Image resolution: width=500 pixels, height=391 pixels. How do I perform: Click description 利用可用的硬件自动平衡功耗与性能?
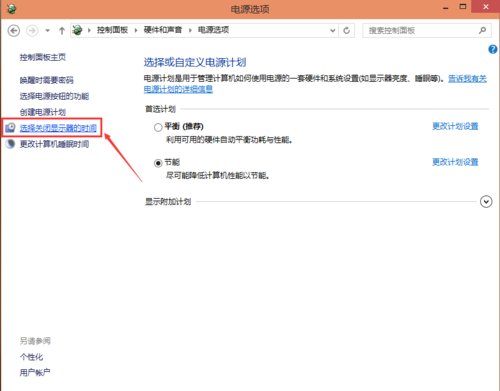[x=229, y=140]
